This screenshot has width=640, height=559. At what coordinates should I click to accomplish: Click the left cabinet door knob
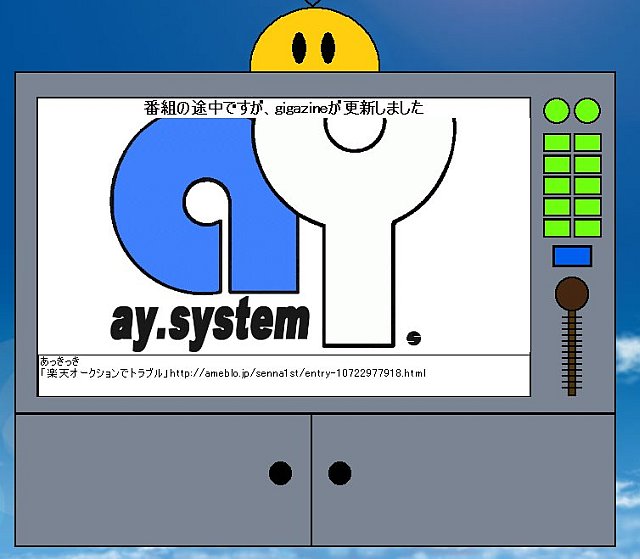click(280, 473)
